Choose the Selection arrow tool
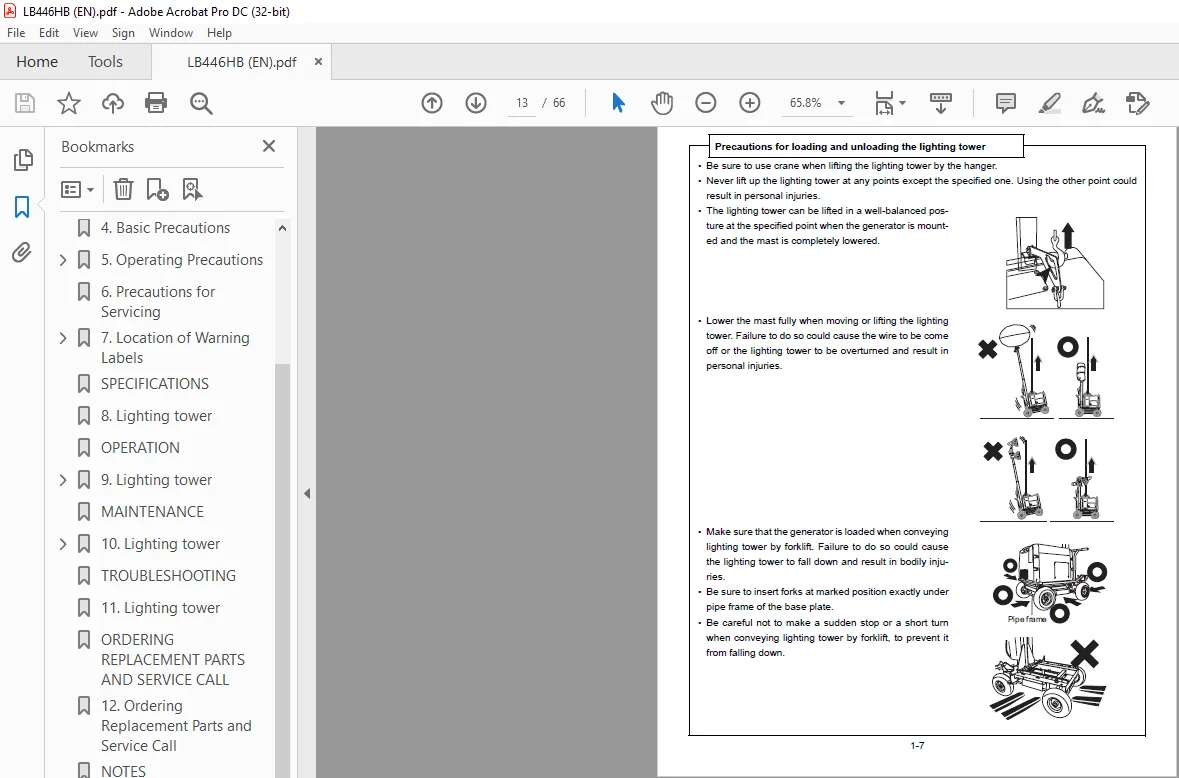Screen dimensions: 1179x778 618,103
